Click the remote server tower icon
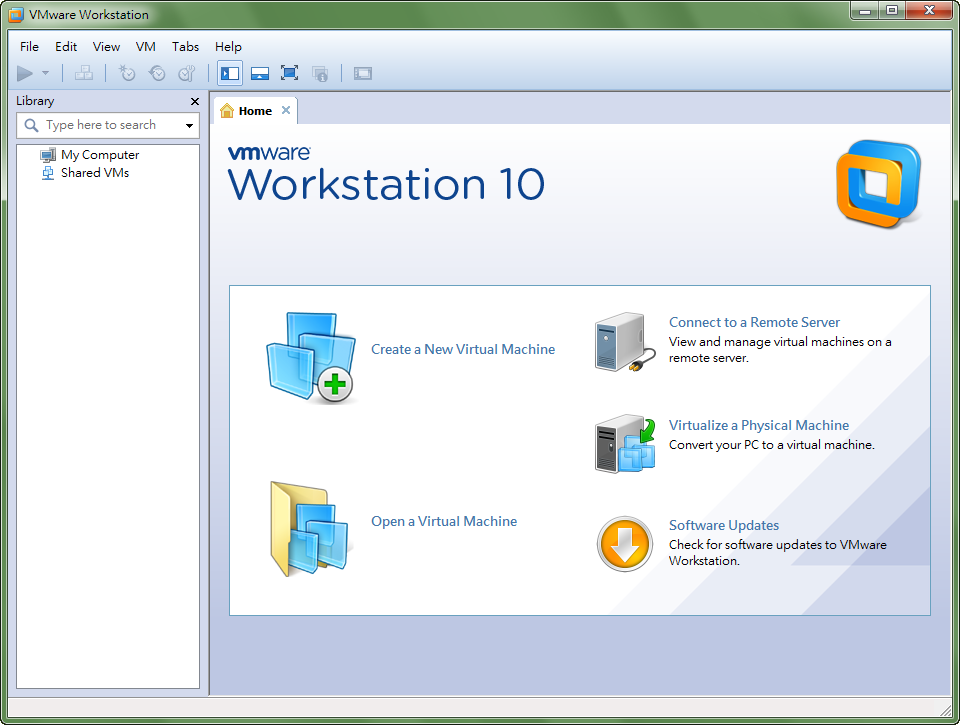Screen dimensions: 960x725 pos(625,342)
